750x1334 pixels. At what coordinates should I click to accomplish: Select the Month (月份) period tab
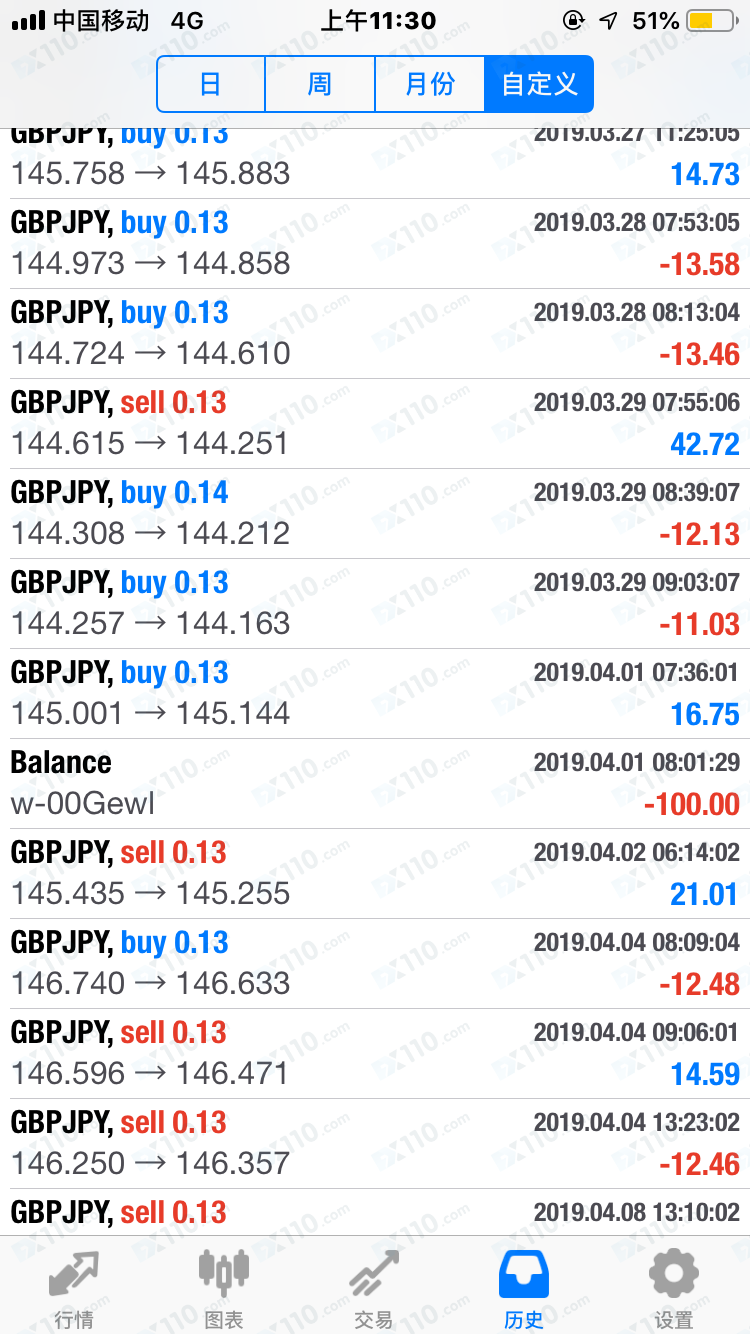click(430, 84)
